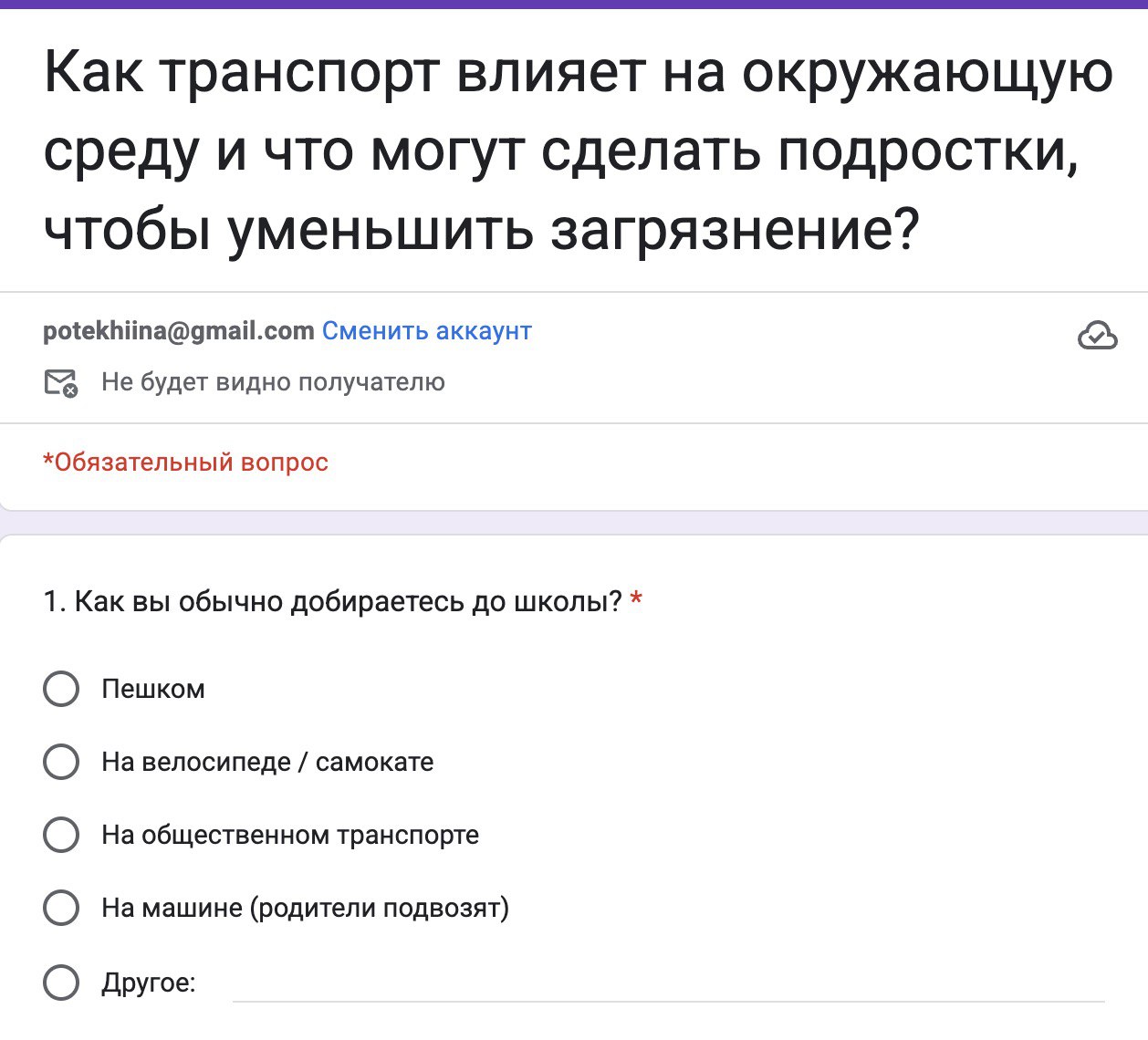Pick the На общественном транспорте radio circle
The image size is (1148, 1040).
61,835
